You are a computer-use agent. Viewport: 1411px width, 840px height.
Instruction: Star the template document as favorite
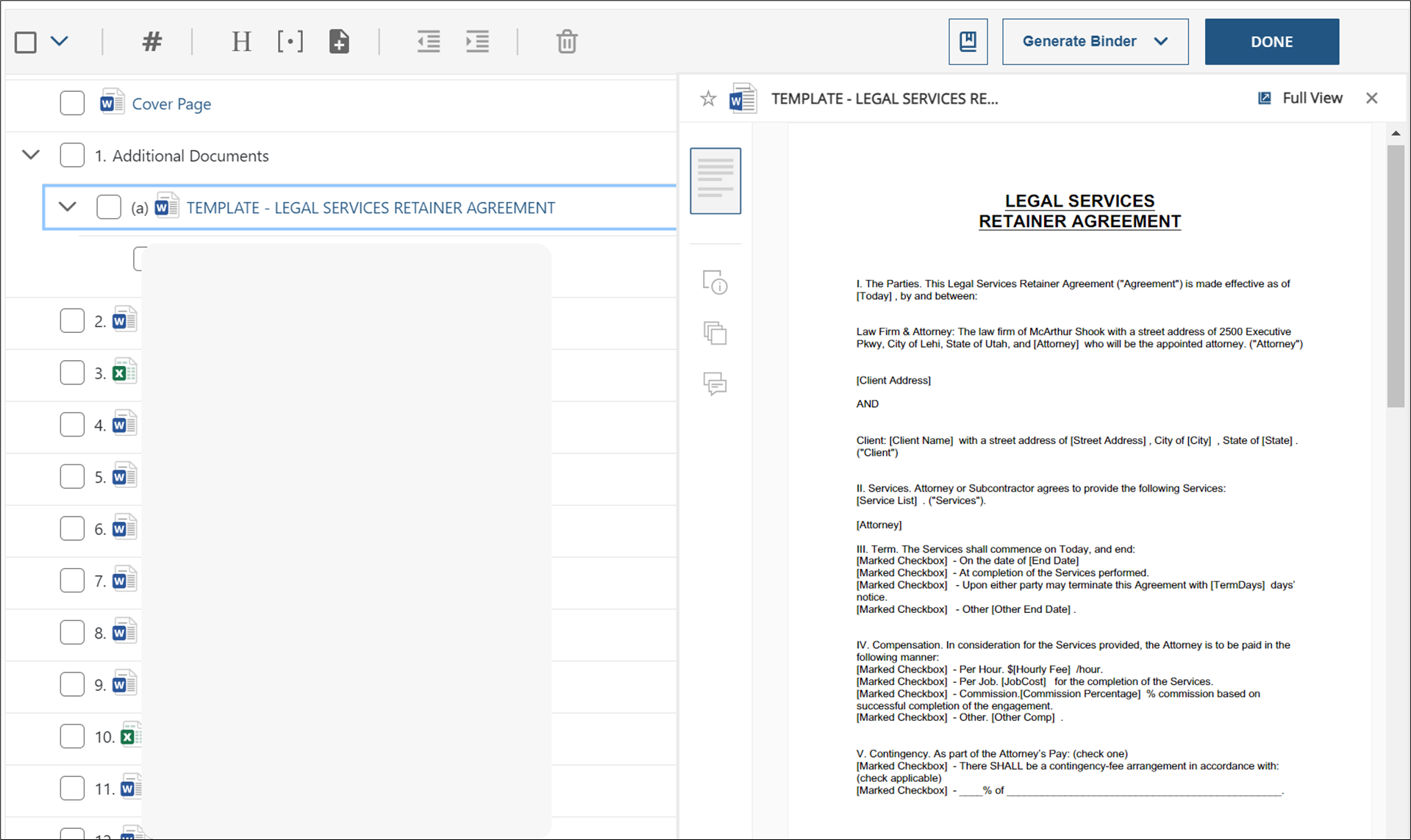click(707, 98)
